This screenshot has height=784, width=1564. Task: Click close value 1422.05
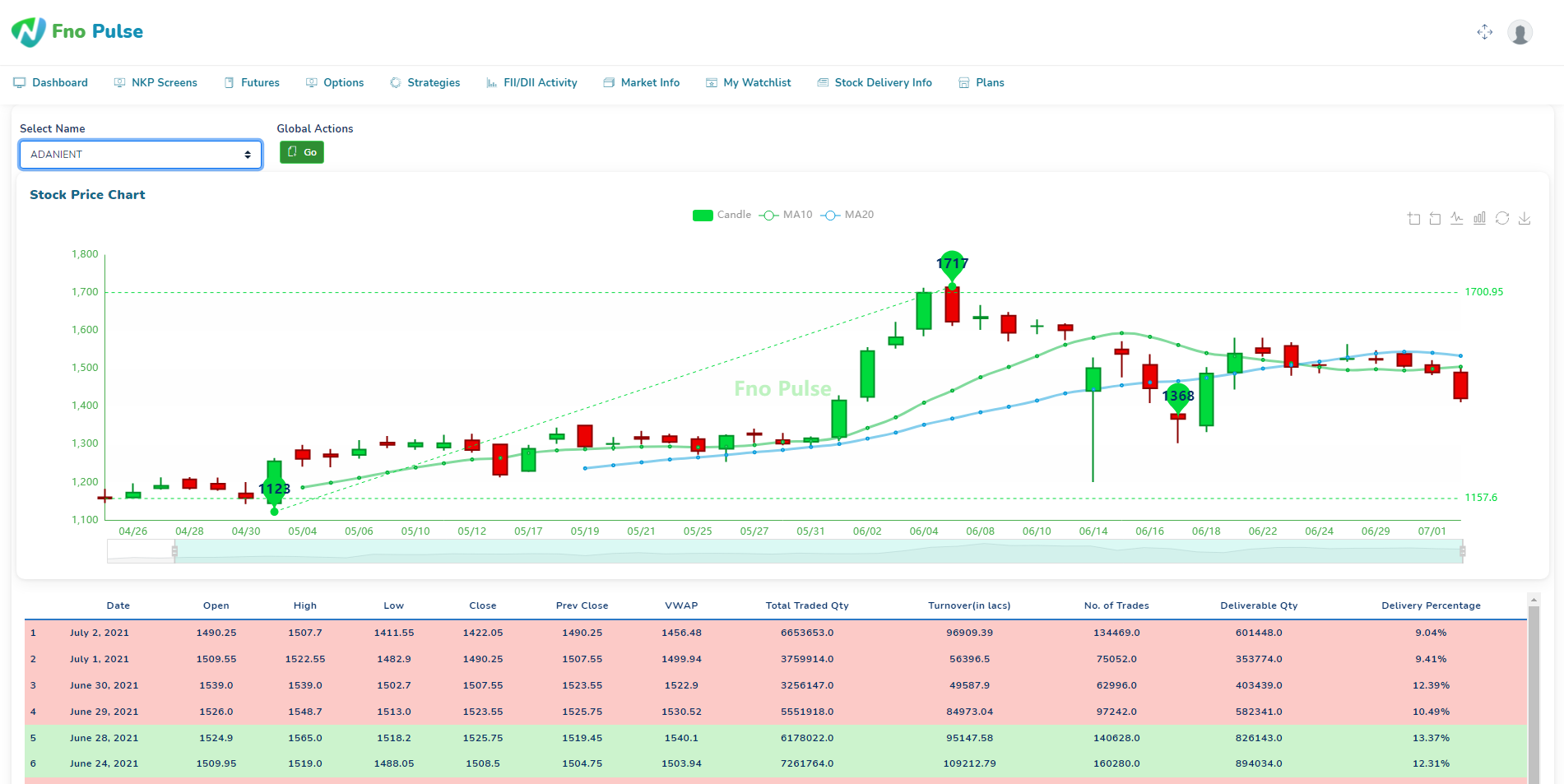(x=483, y=633)
